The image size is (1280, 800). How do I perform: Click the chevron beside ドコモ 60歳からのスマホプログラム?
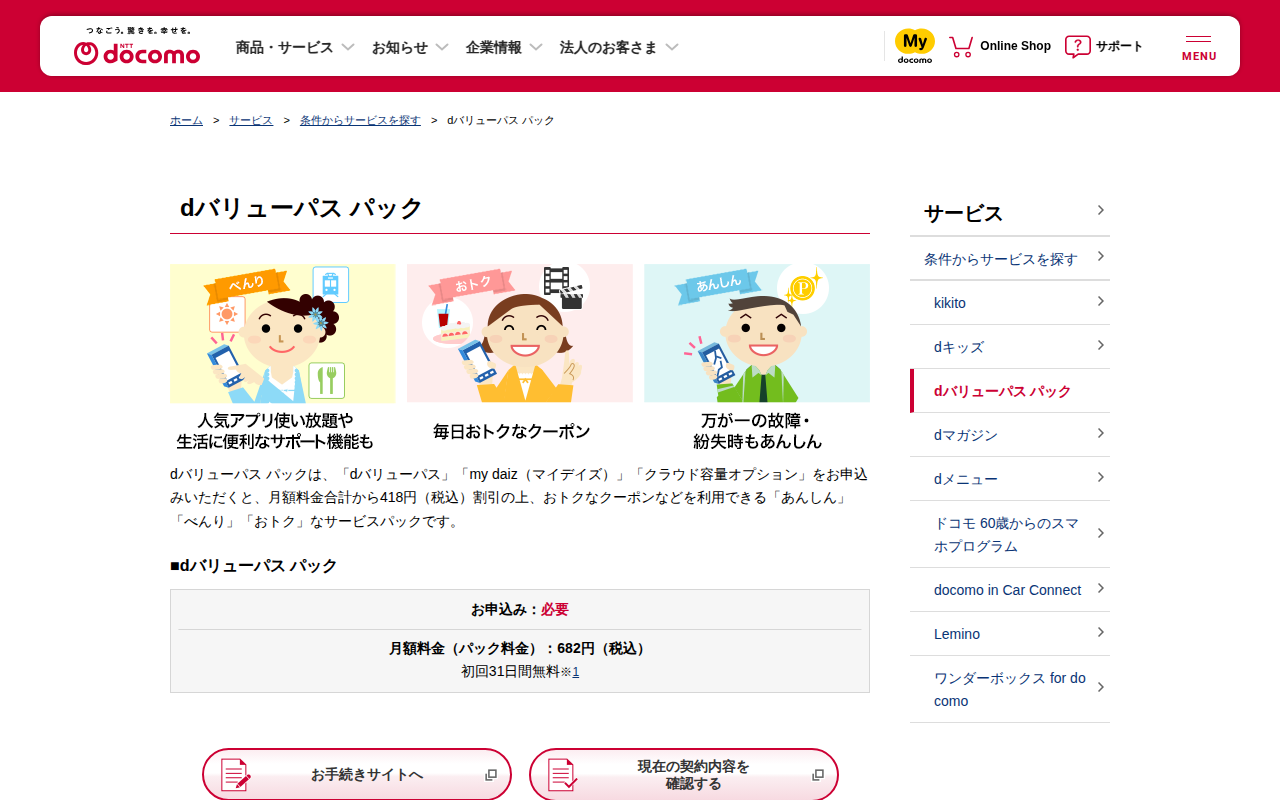click(1100, 533)
